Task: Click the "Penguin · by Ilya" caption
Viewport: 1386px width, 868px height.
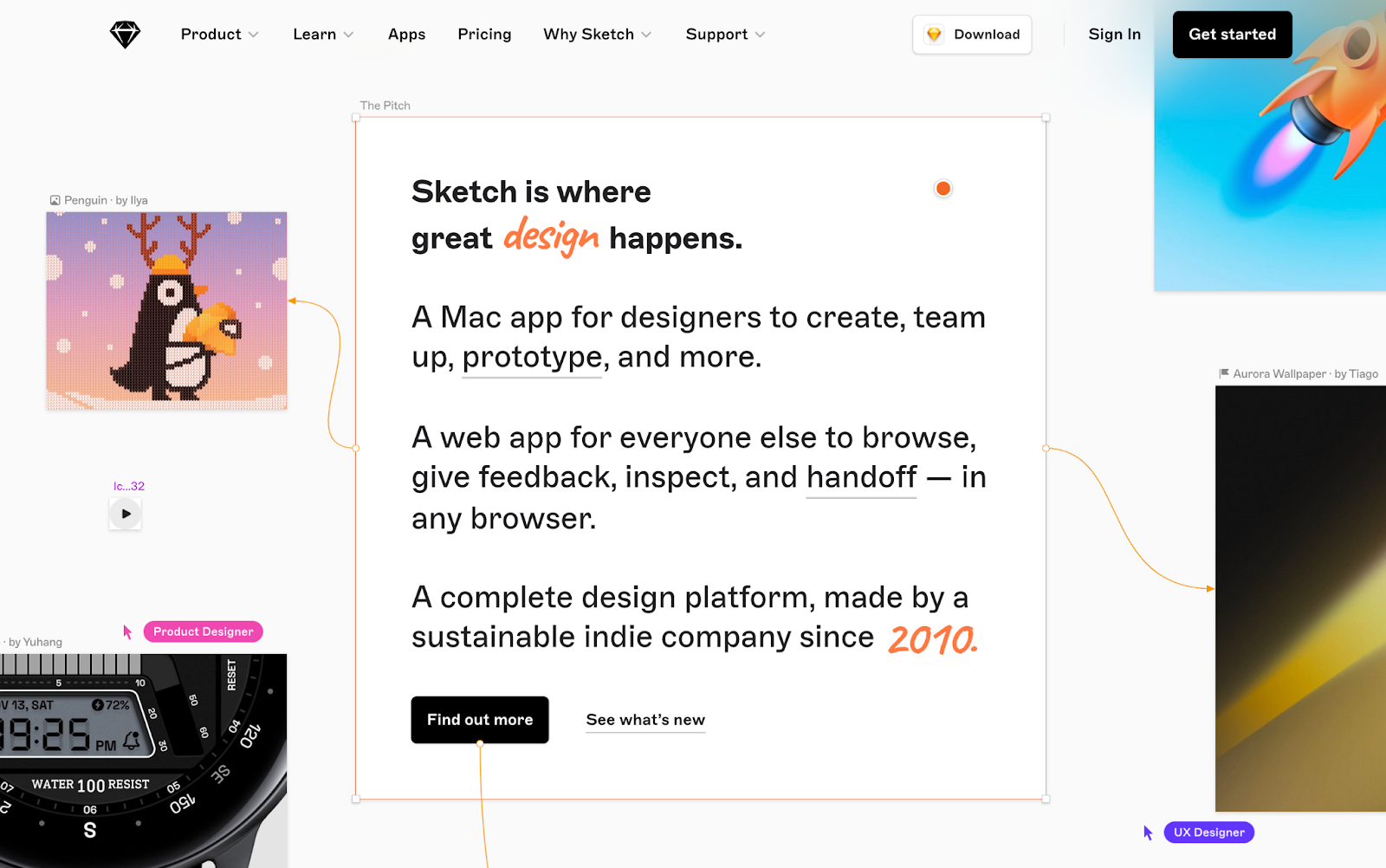Action: pos(106,200)
